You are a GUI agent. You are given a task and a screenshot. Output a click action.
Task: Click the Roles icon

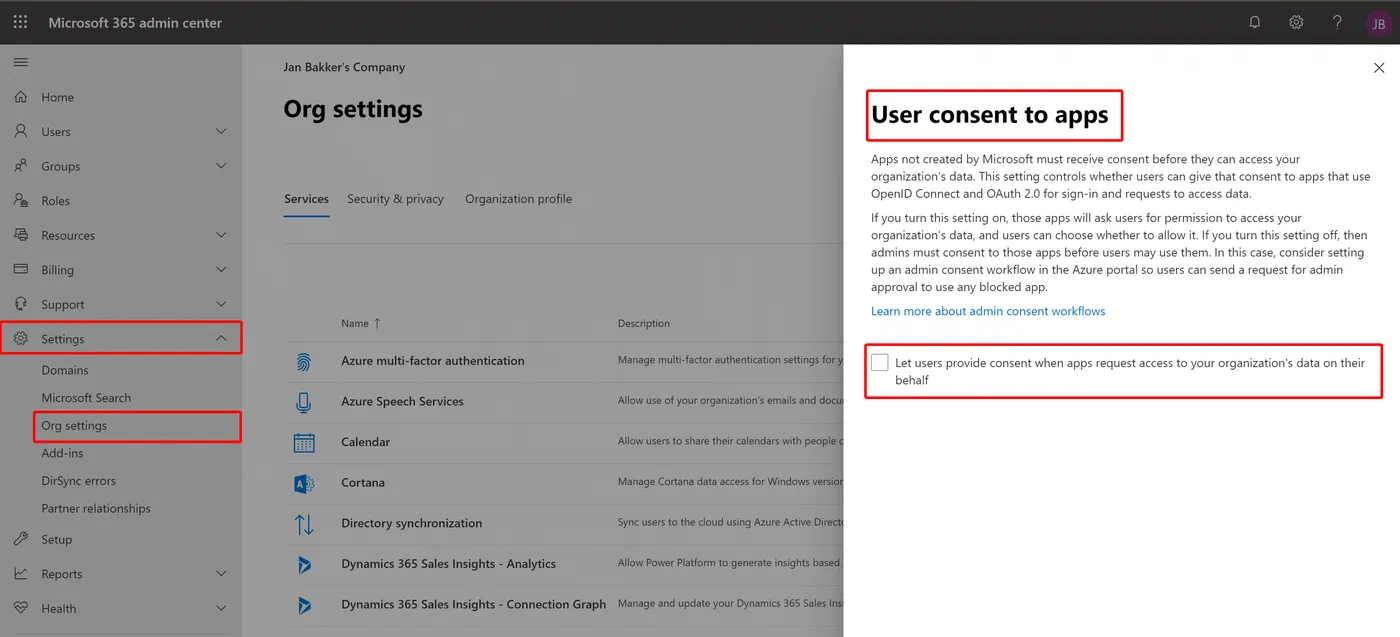pyautogui.click(x=21, y=200)
